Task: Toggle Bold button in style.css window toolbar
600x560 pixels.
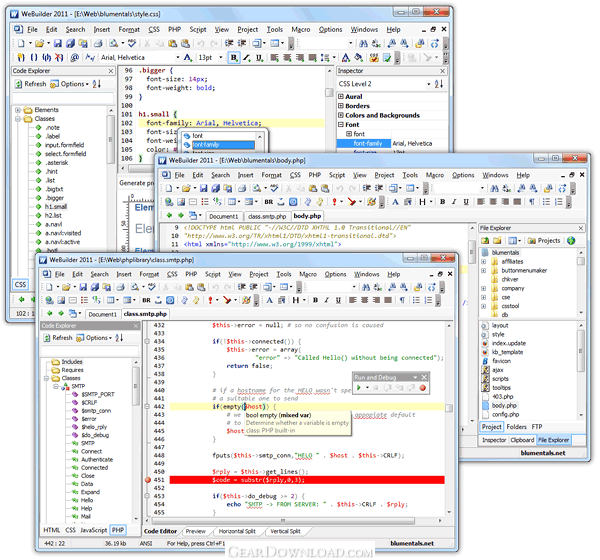Action: pyautogui.click(x=233, y=58)
